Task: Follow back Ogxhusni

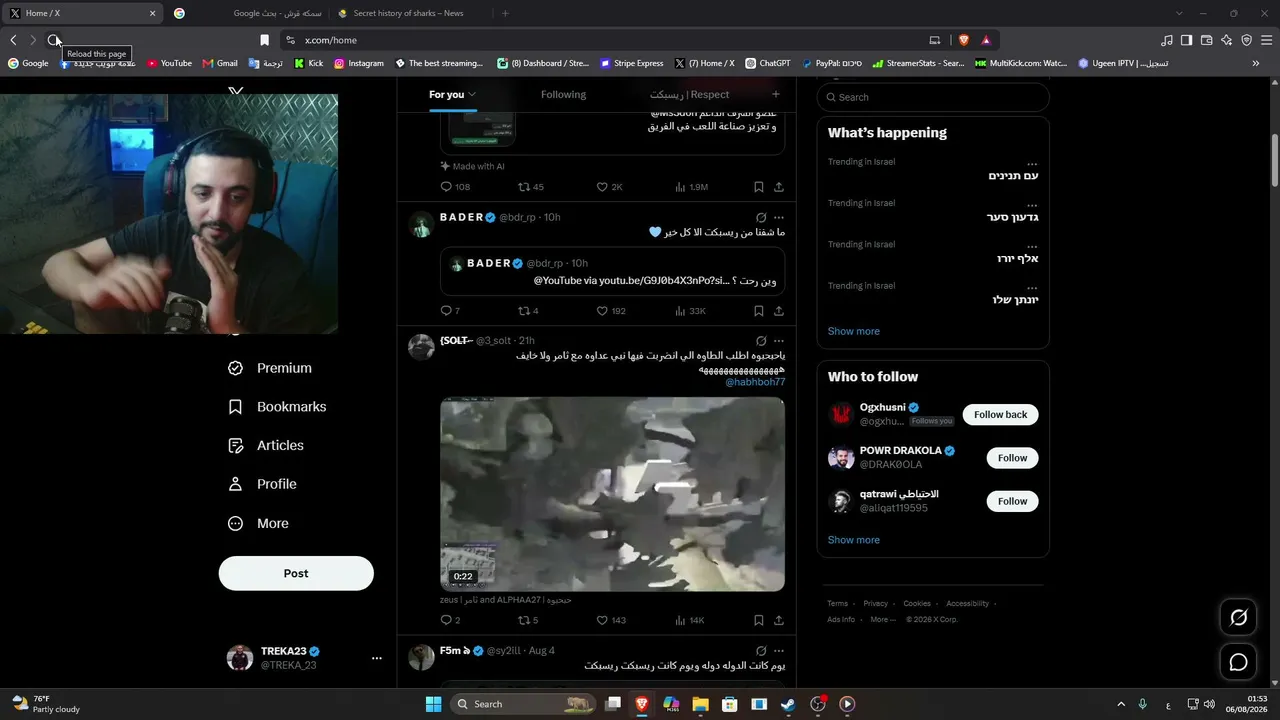Action: click(1000, 414)
